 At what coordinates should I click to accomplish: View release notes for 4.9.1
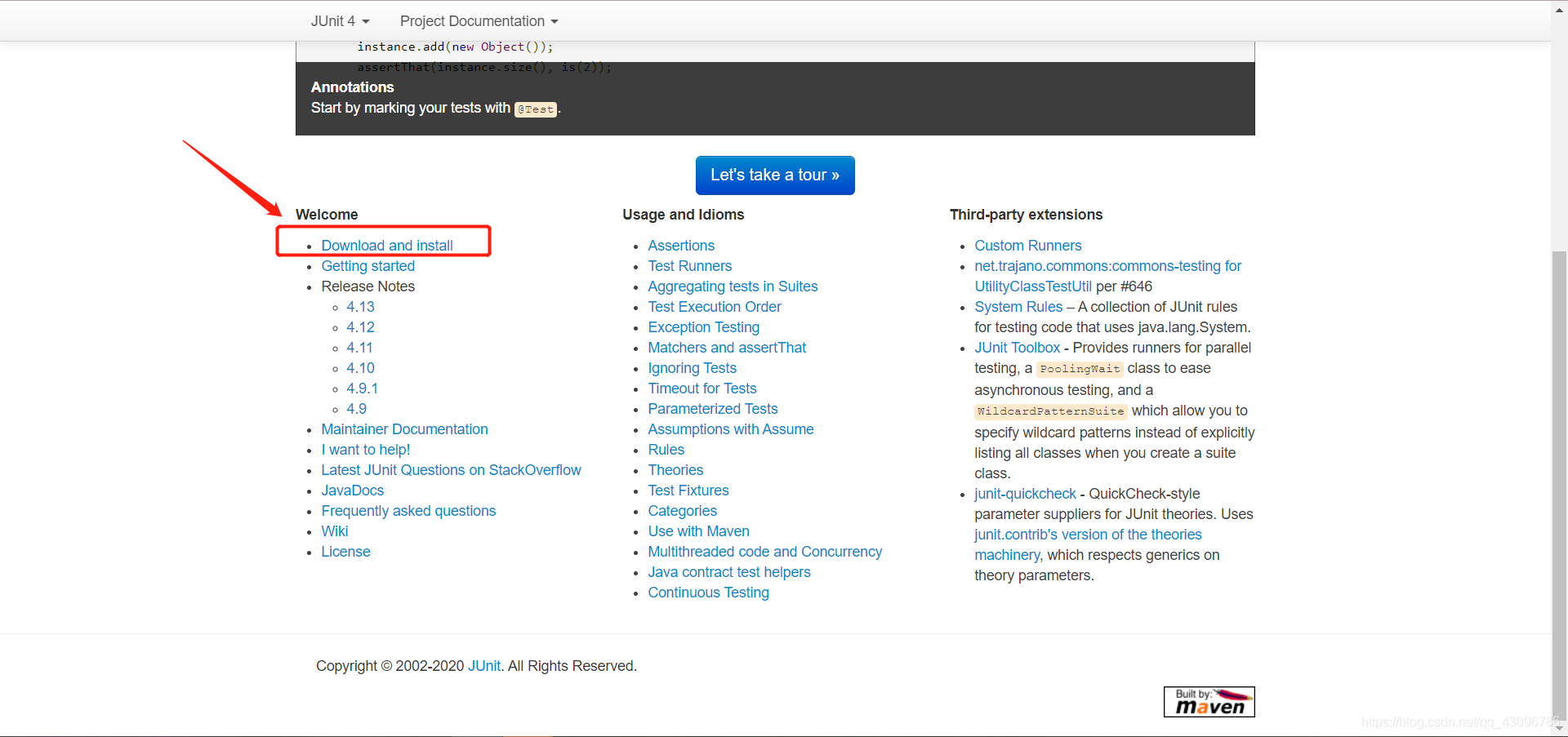coord(362,388)
